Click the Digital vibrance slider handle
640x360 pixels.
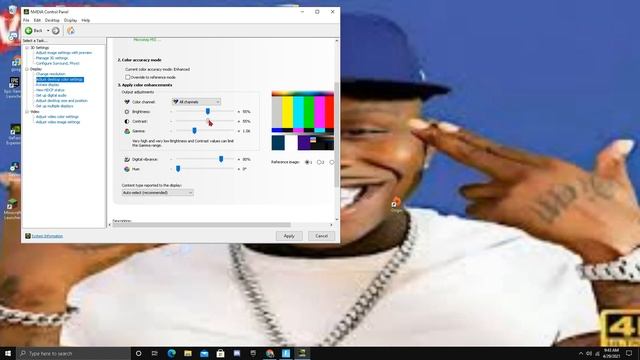coord(221,159)
